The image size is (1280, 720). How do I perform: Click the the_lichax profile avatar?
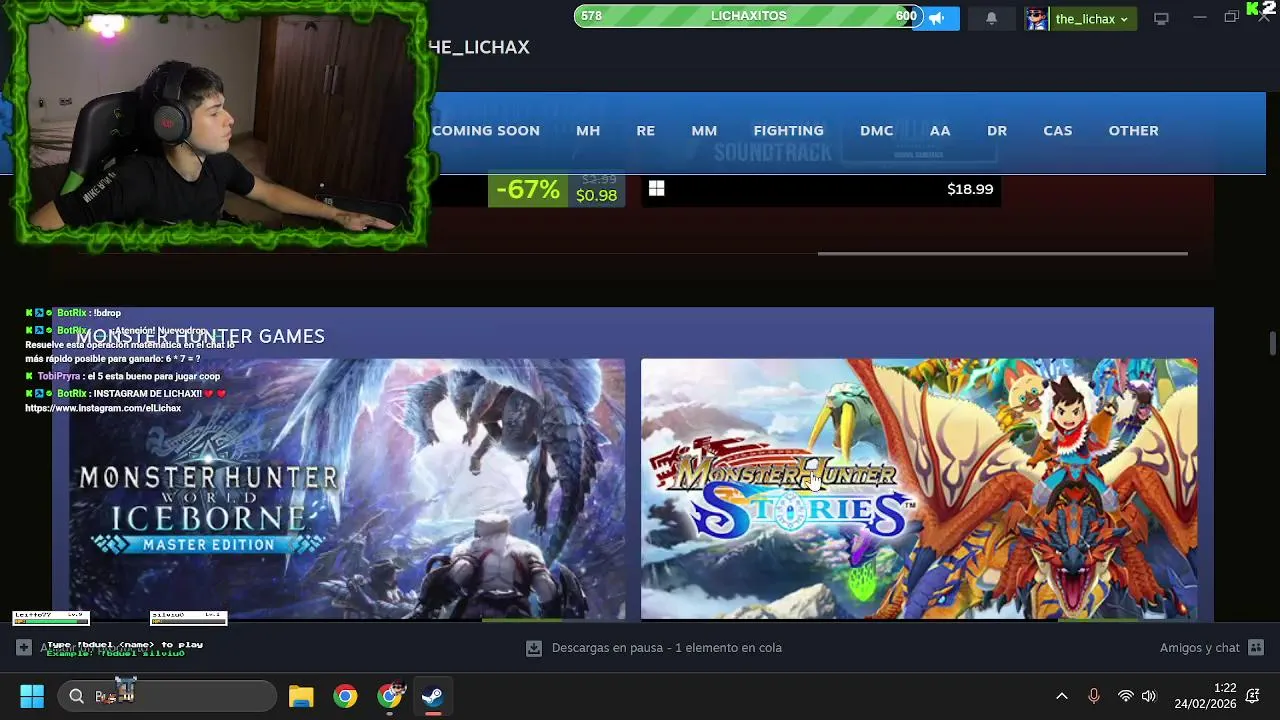[1036, 18]
